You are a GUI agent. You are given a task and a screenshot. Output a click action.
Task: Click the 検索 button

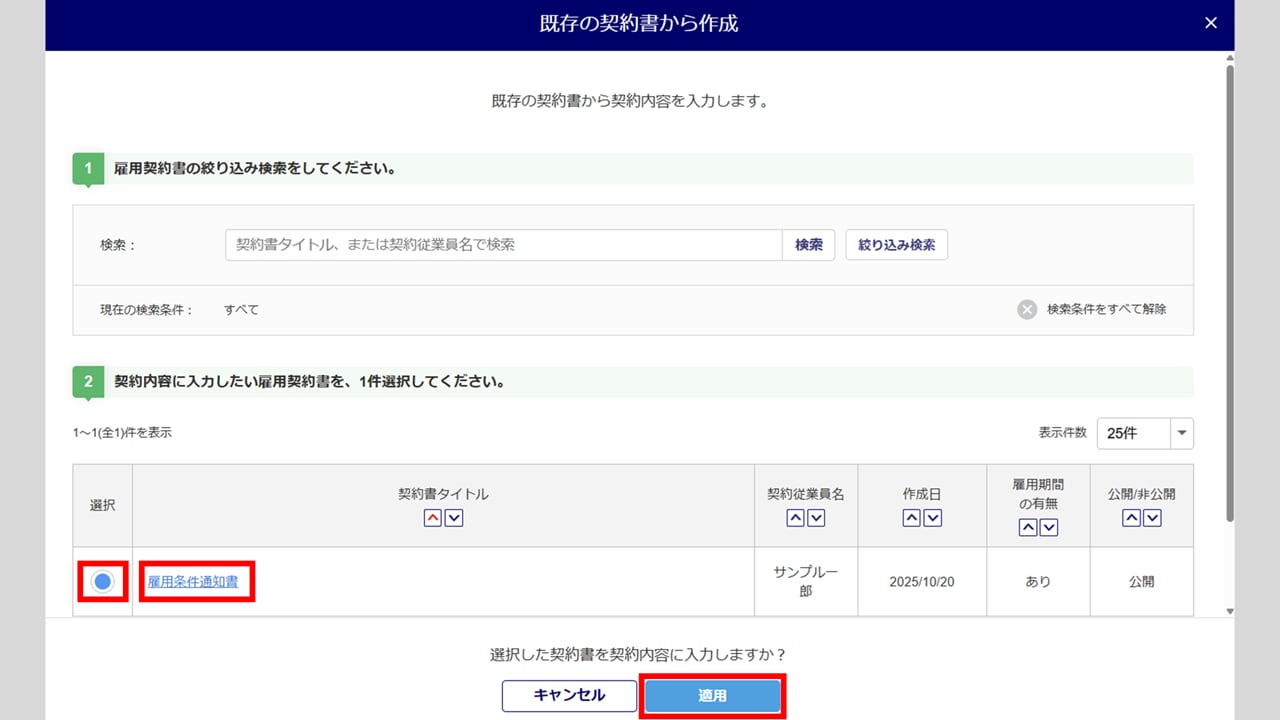[808, 245]
